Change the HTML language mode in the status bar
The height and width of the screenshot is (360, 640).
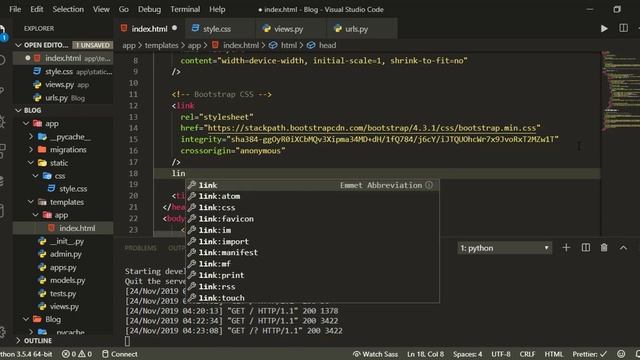[553, 354]
